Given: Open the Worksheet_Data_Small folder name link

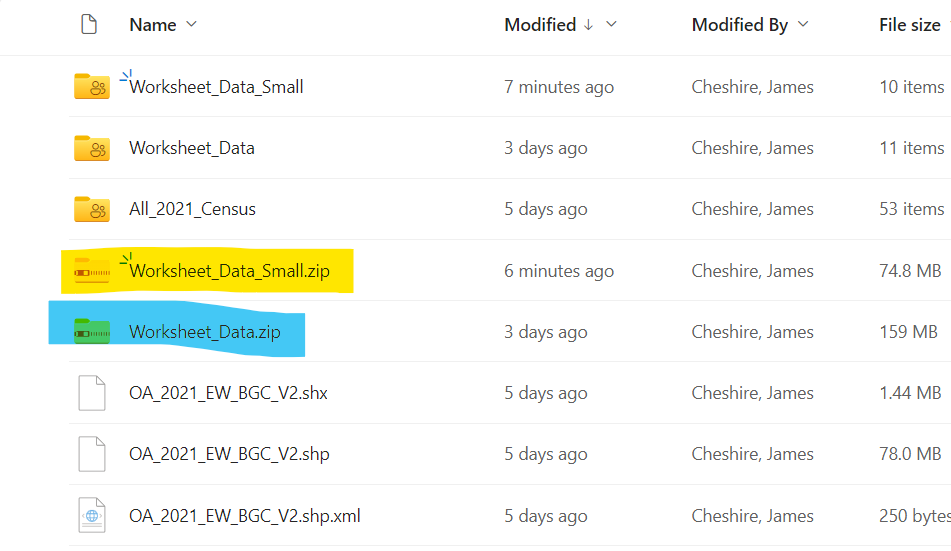Looking at the screenshot, I should click(x=216, y=87).
